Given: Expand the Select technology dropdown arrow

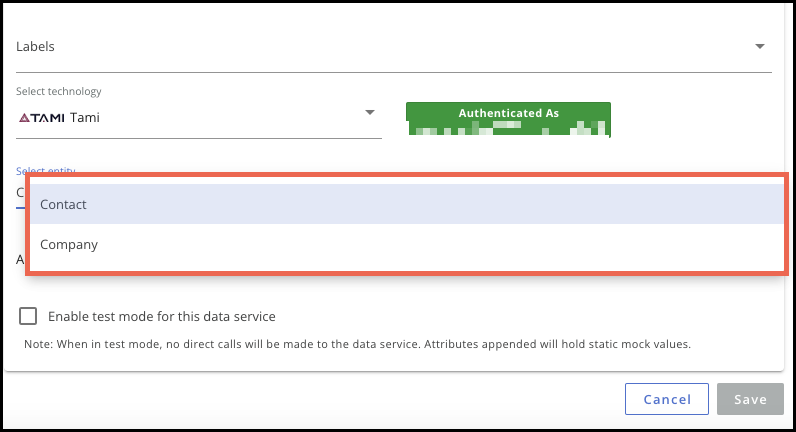Looking at the screenshot, I should coord(370,112).
